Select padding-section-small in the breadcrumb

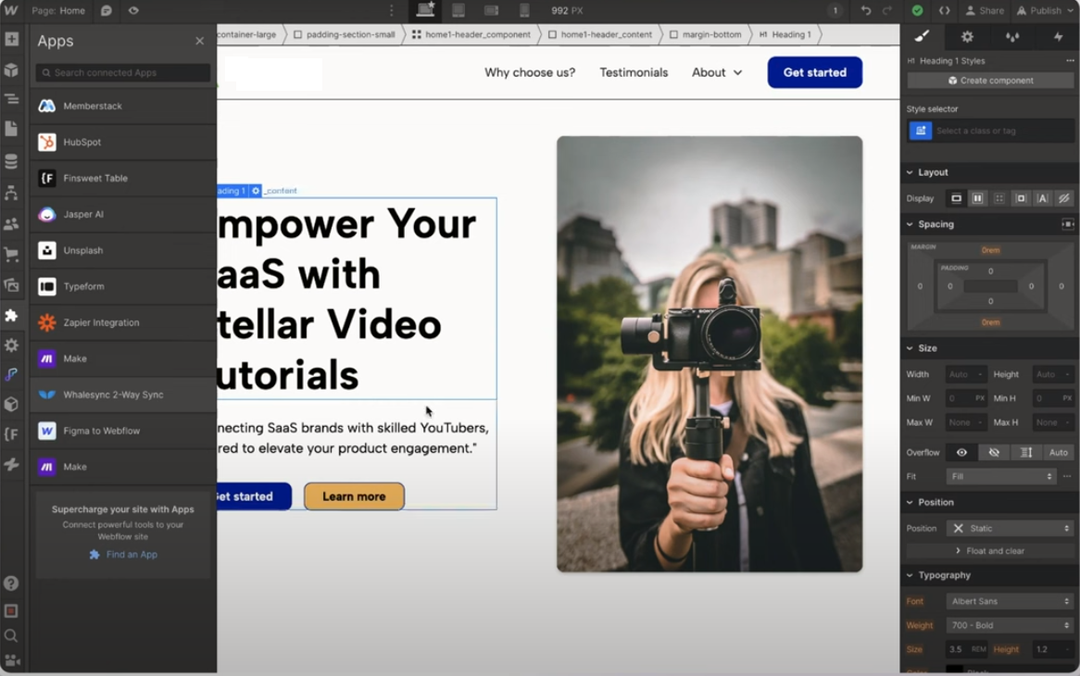[344, 34]
